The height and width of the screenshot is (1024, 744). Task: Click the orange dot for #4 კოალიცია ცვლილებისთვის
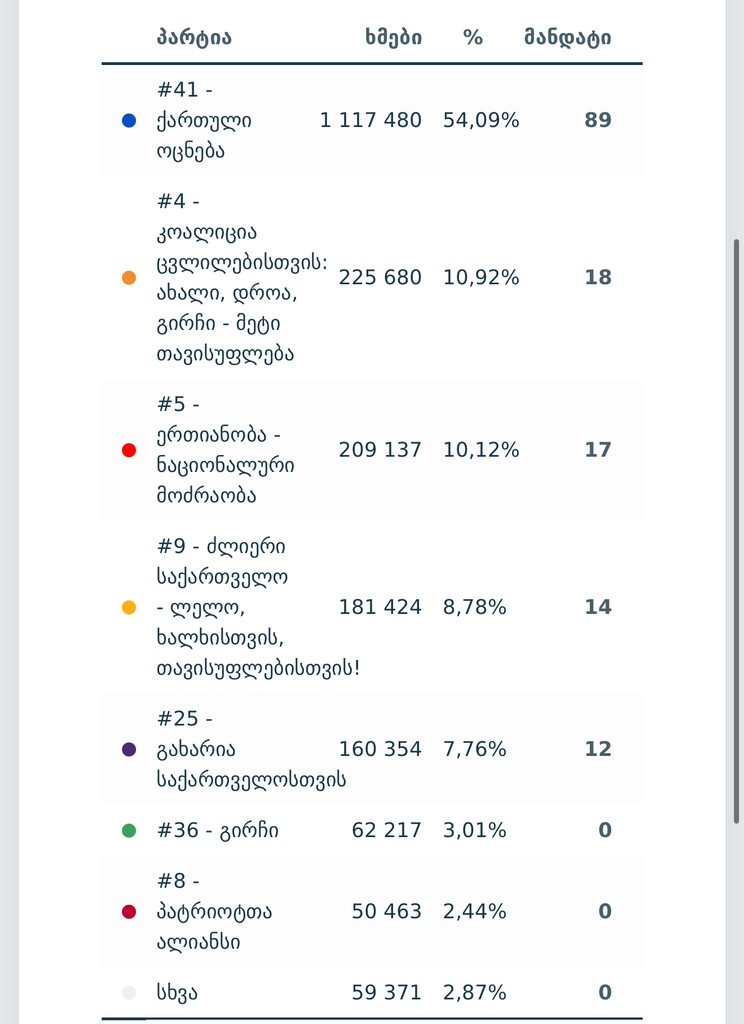pyautogui.click(x=129, y=278)
